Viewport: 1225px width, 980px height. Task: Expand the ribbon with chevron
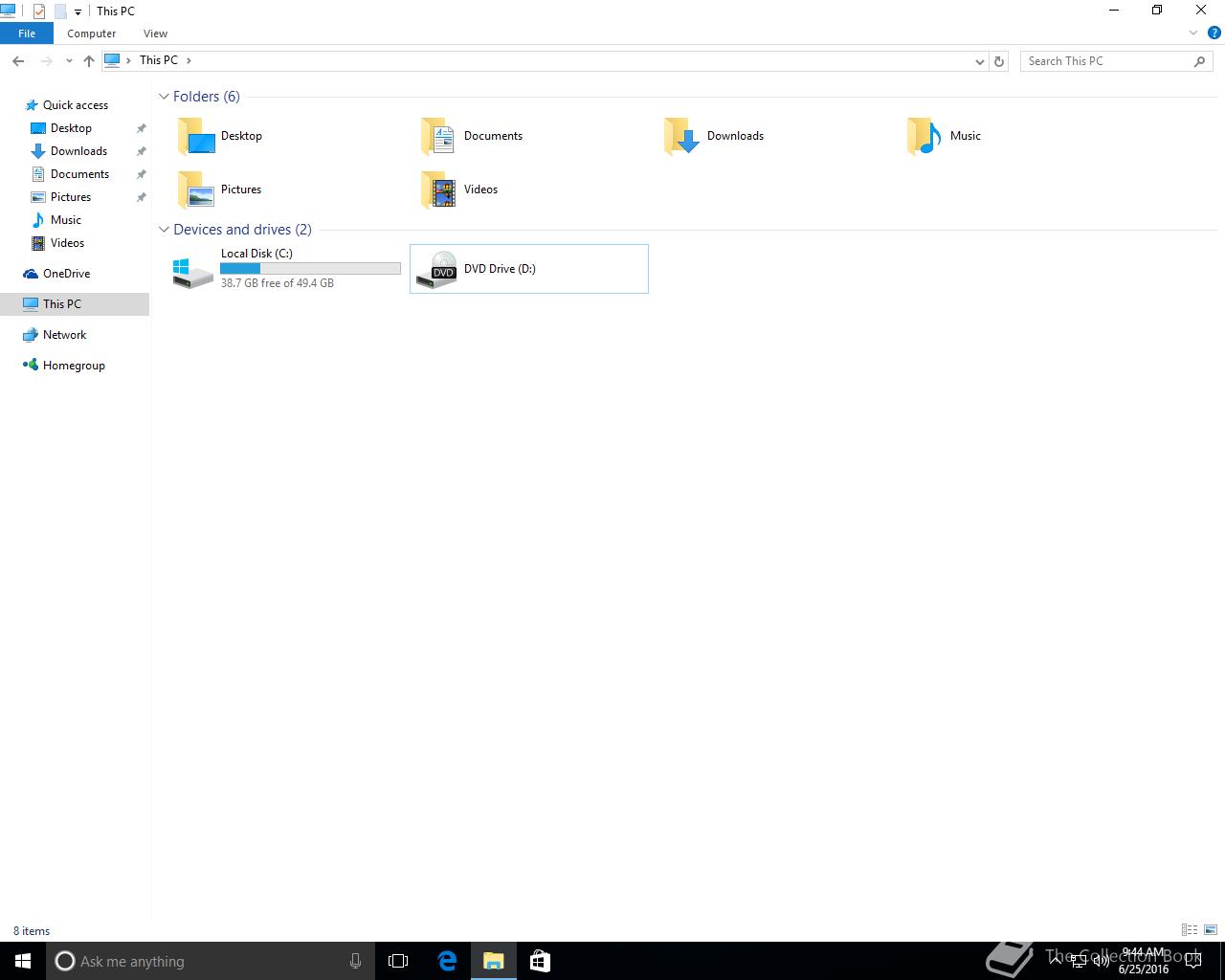pos(1193,33)
